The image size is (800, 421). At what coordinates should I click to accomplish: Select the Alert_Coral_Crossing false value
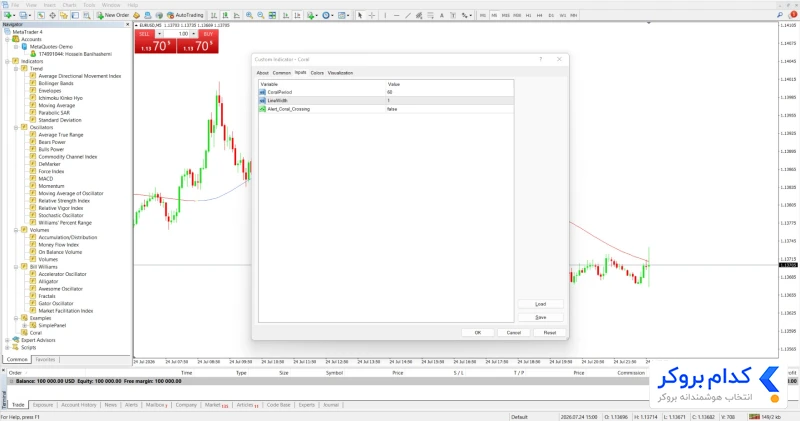[449, 109]
